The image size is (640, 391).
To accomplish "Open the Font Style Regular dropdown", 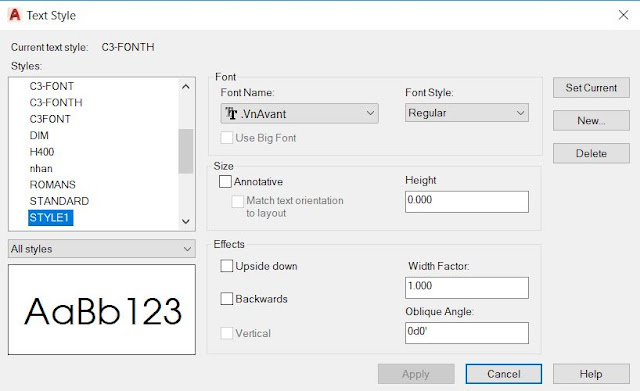I will tap(467, 113).
